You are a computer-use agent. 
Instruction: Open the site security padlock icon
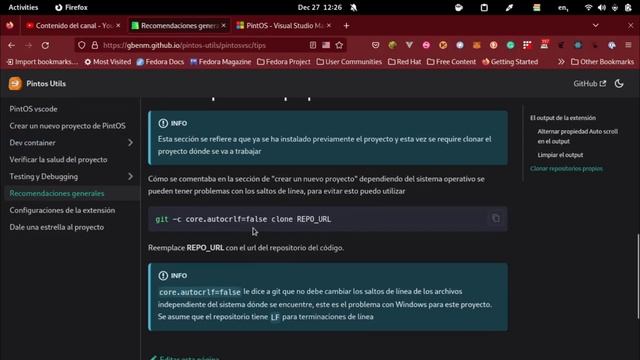pyautogui.click(x=95, y=45)
